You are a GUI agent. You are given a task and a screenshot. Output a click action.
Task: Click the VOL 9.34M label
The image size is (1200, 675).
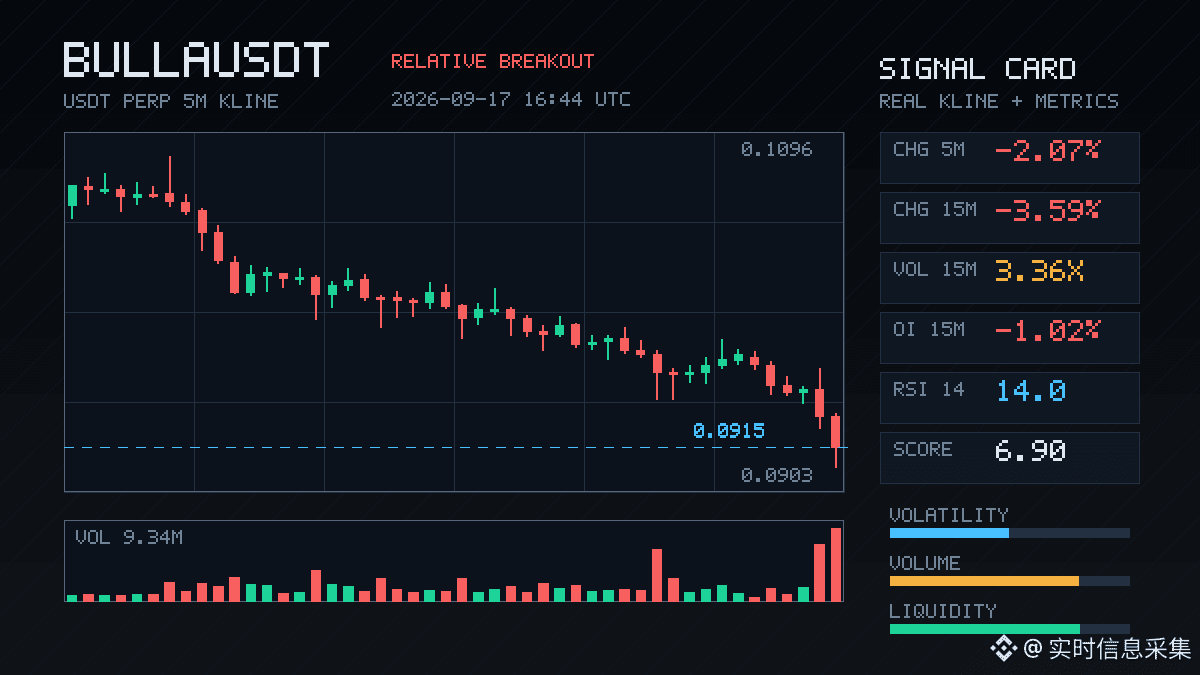coord(129,538)
